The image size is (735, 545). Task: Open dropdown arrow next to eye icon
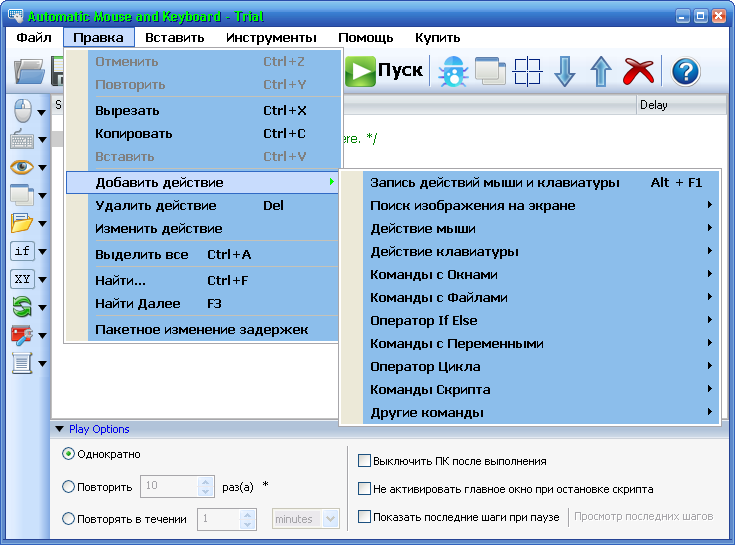(42, 168)
